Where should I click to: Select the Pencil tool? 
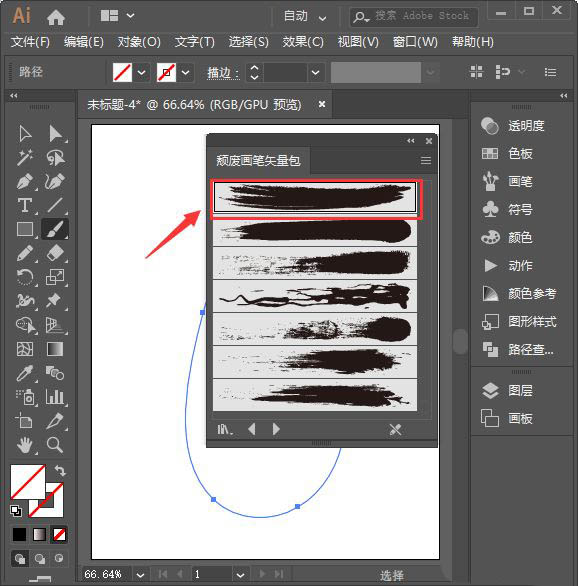[25, 253]
